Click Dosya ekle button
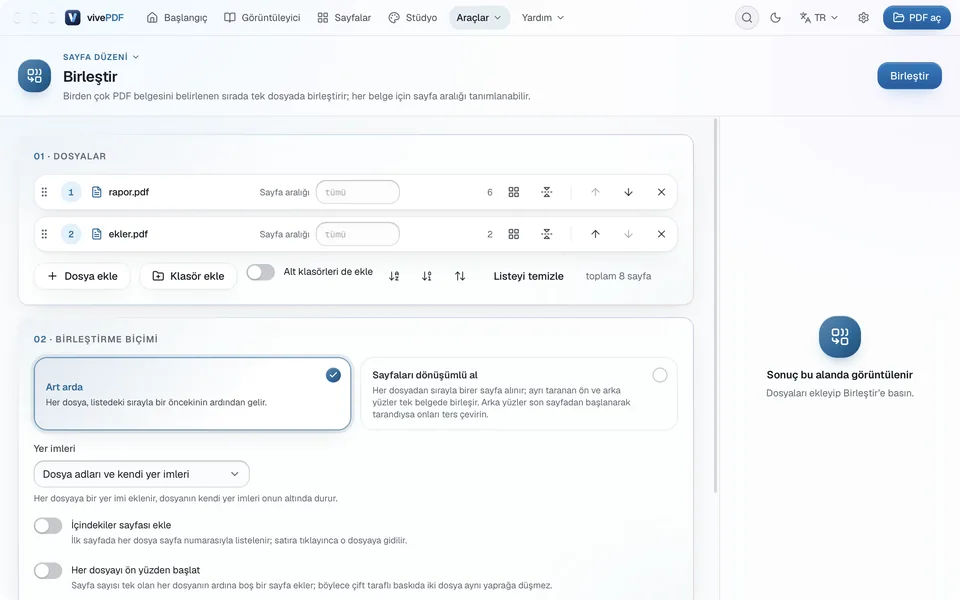The width and height of the screenshot is (960, 600). click(82, 276)
